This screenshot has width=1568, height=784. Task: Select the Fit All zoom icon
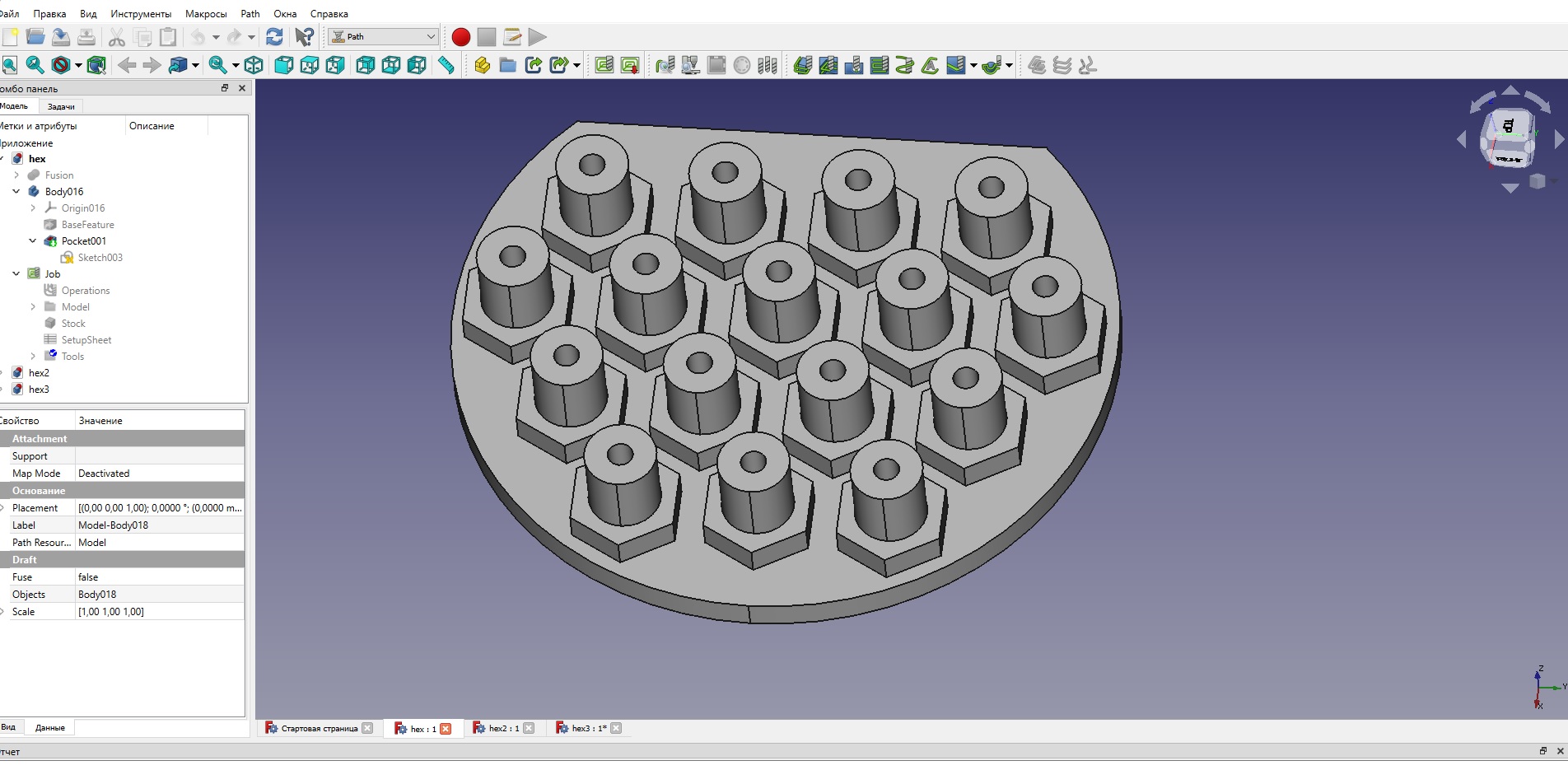(10, 65)
